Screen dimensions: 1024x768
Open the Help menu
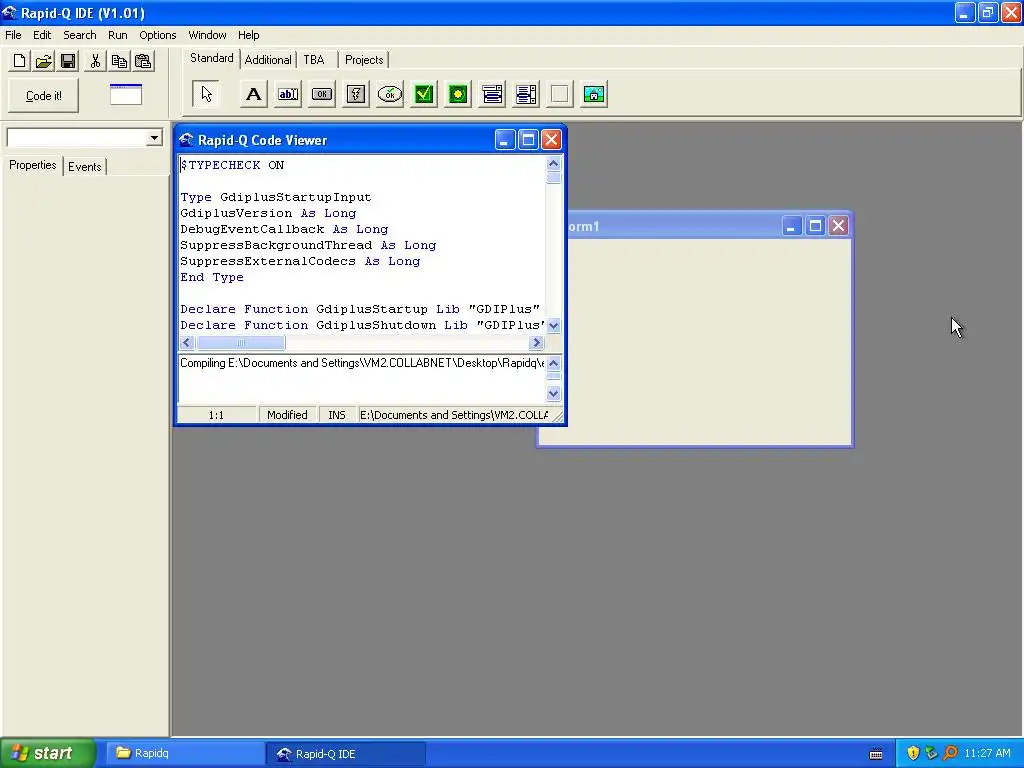(x=248, y=35)
